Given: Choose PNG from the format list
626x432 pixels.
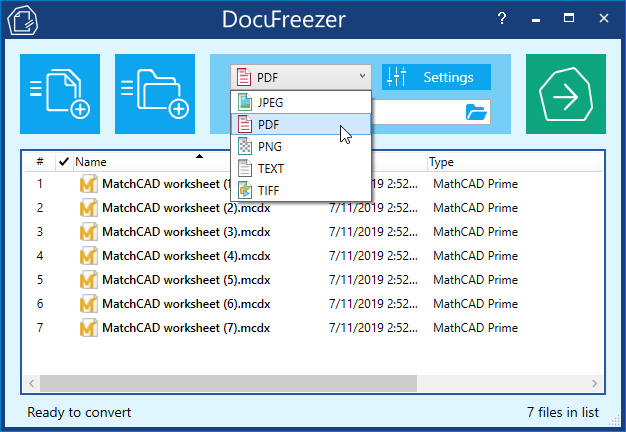Looking at the screenshot, I should [x=301, y=147].
